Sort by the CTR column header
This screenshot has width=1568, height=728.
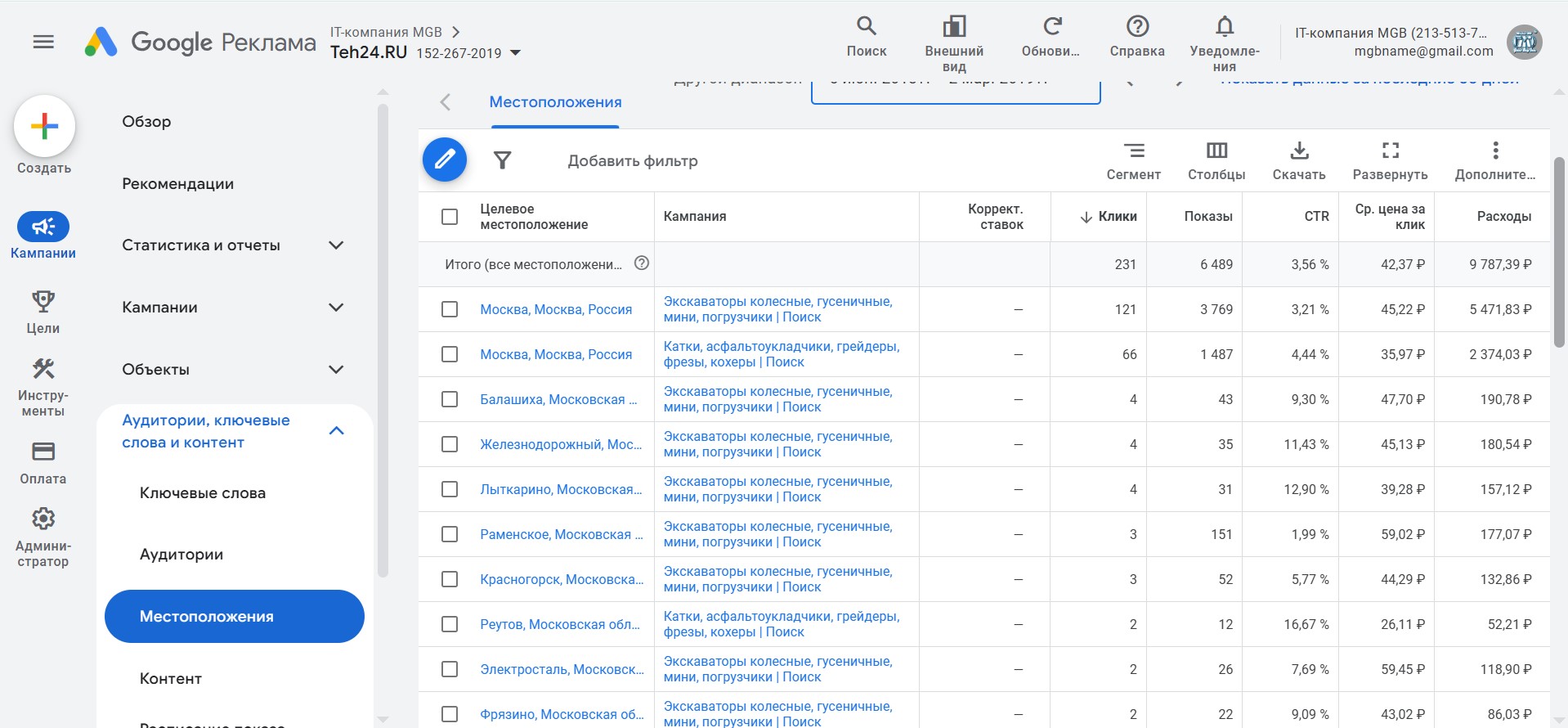tap(1316, 217)
